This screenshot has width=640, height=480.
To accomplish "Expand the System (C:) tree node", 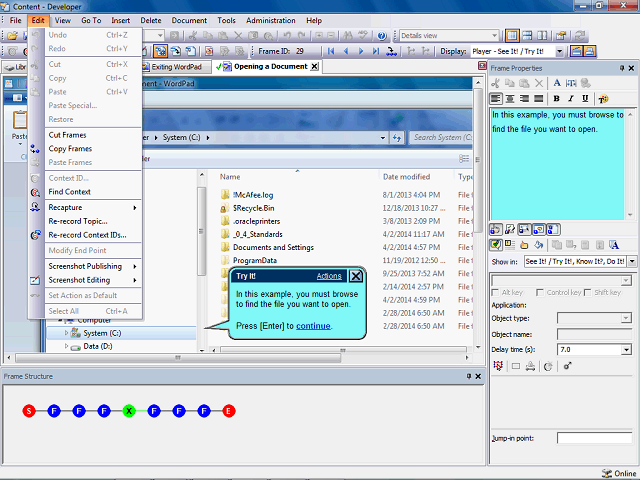I will pos(66,333).
